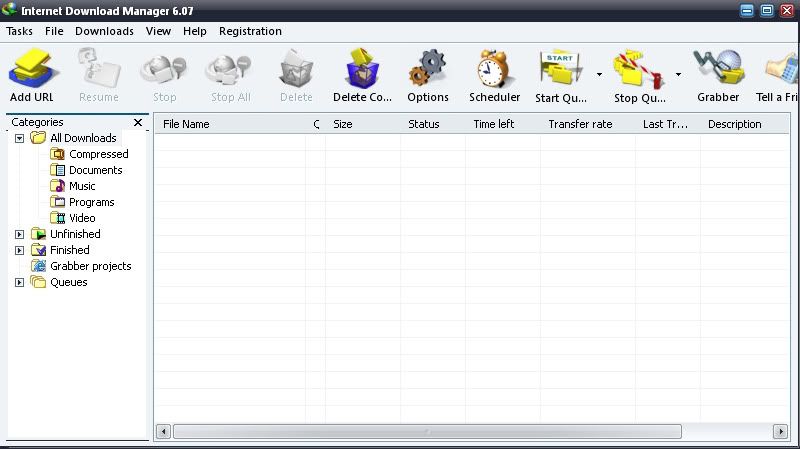The width and height of the screenshot is (800, 449).
Task: Click the Stop All toolbar icon
Action: tap(229, 69)
